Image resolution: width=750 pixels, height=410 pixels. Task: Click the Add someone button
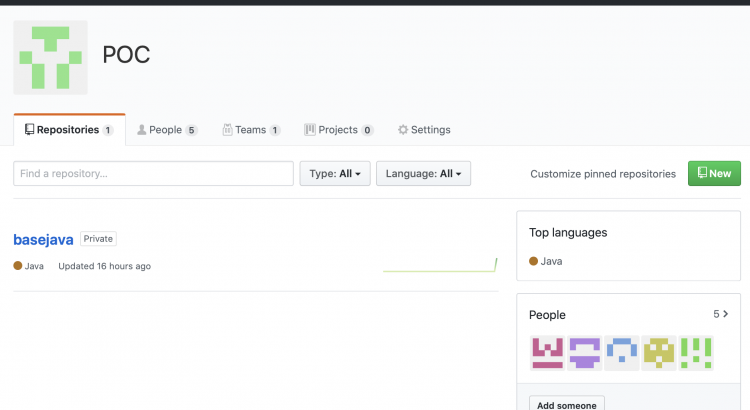pos(566,404)
